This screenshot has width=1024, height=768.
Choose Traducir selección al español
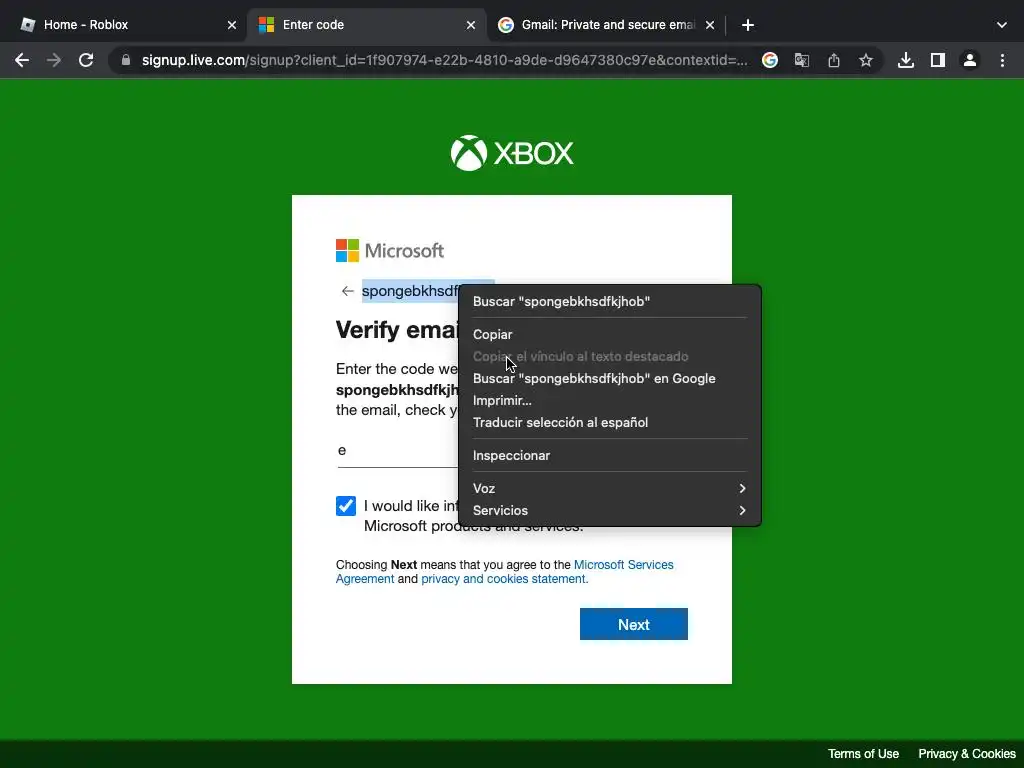click(x=609, y=423)
